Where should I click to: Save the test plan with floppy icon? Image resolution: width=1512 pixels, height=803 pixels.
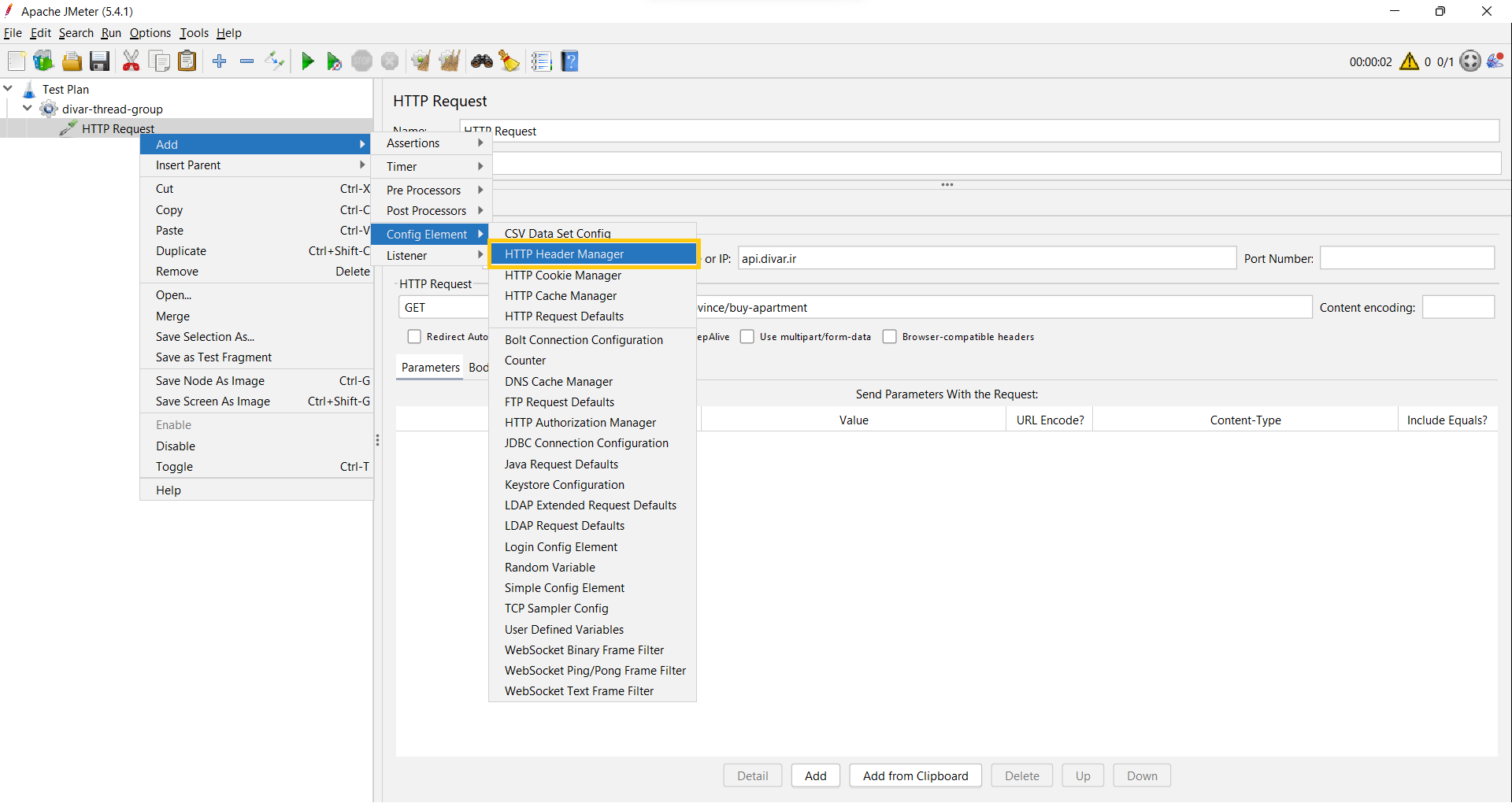point(99,61)
